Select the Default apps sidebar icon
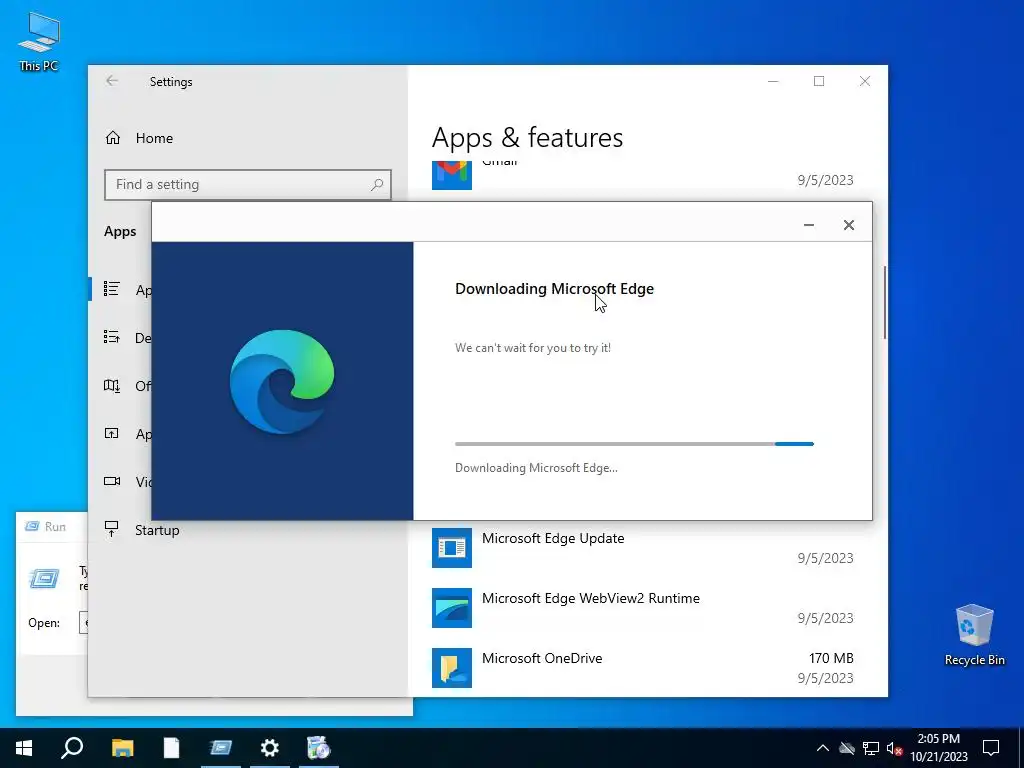Image resolution: width=1024 pixels, height=768 pixels. pyautogui.click(x=112, y=338)
